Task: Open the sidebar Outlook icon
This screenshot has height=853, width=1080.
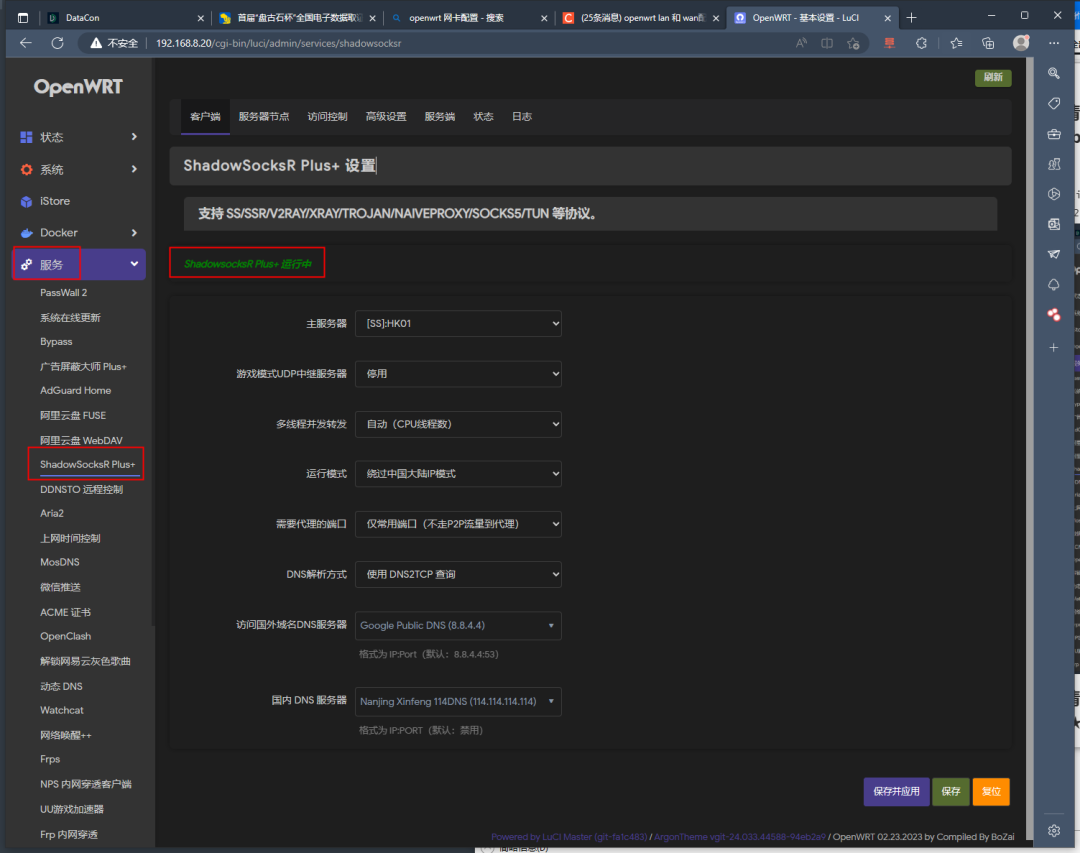Action: [1054, 224]
